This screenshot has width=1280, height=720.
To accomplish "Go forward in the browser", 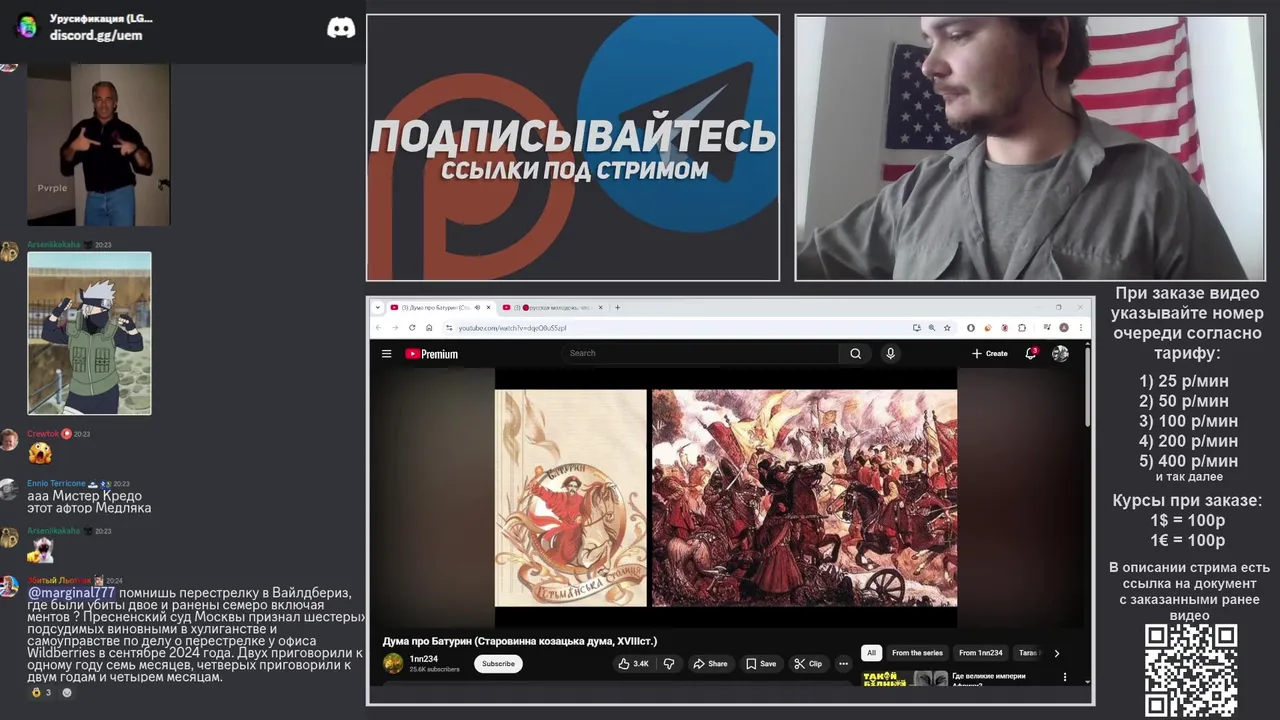I will click(x=394, y=327).
